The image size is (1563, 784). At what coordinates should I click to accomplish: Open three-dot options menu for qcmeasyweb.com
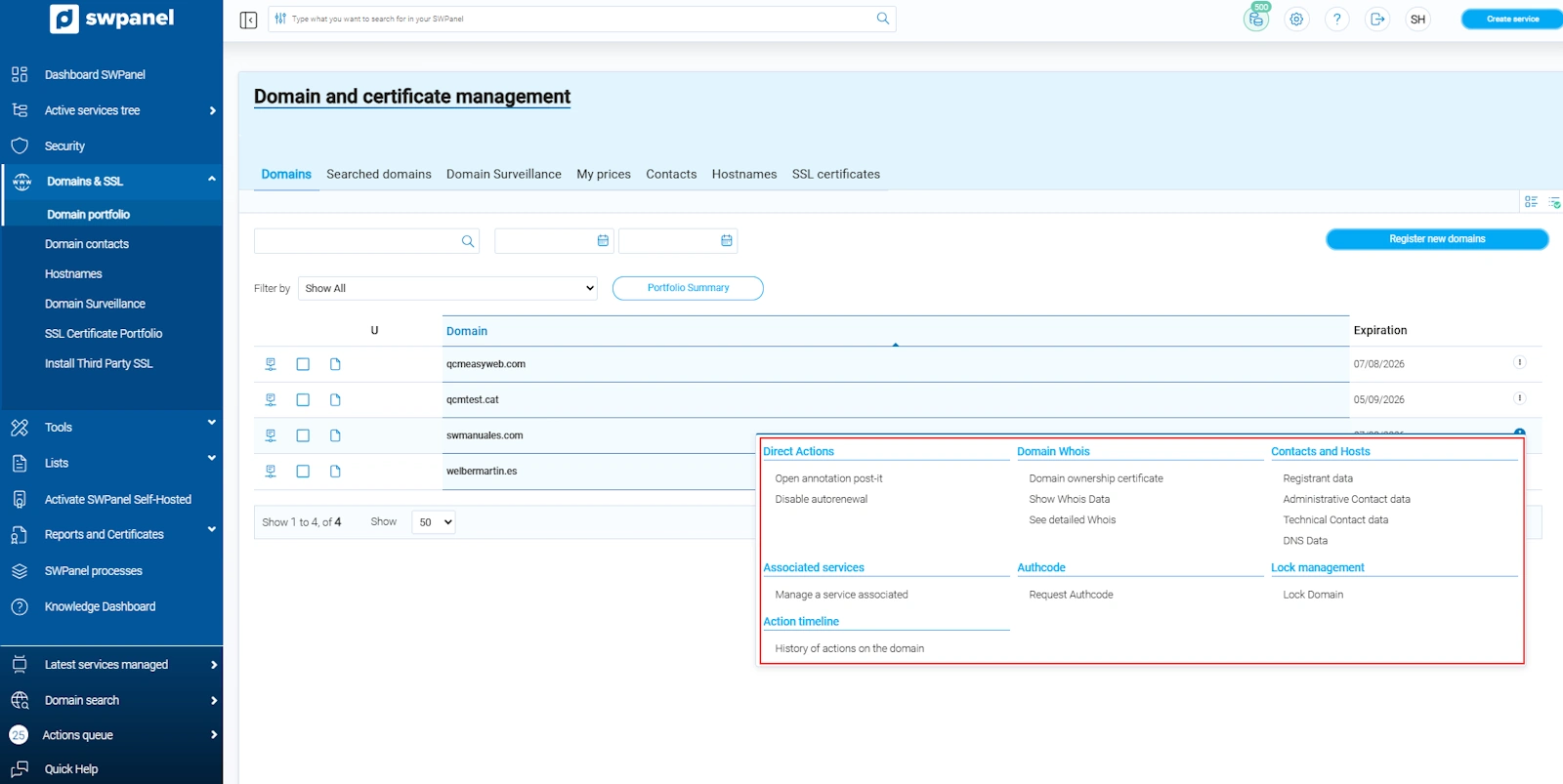click(1519, 363)
